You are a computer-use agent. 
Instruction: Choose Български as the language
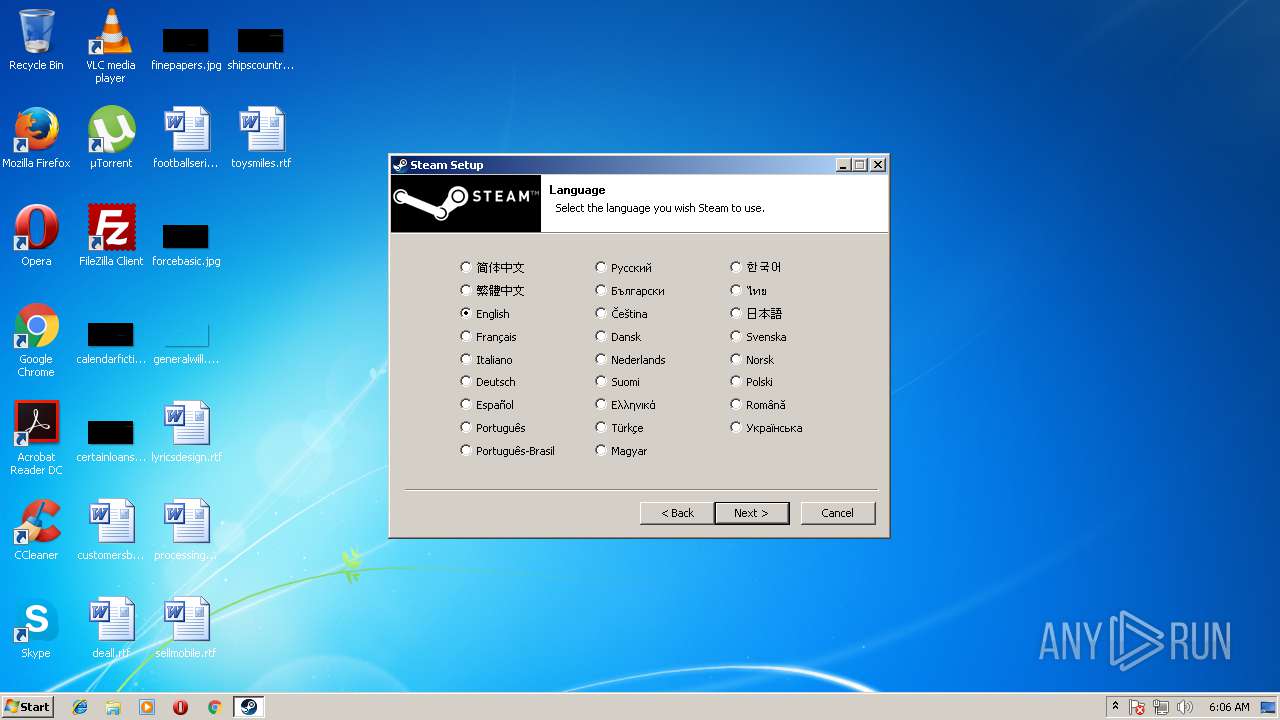pos(630,290)
